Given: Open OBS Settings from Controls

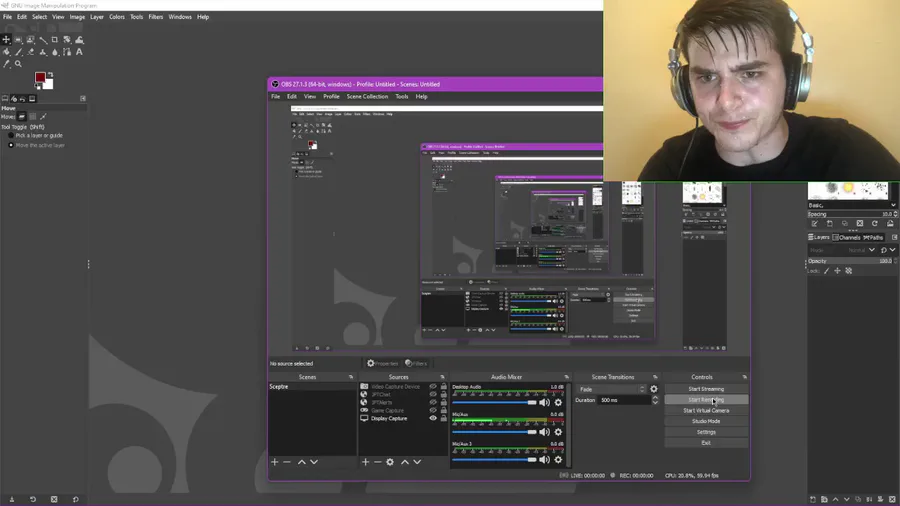Looking at the screenshot, I should [x=706, y=432].
